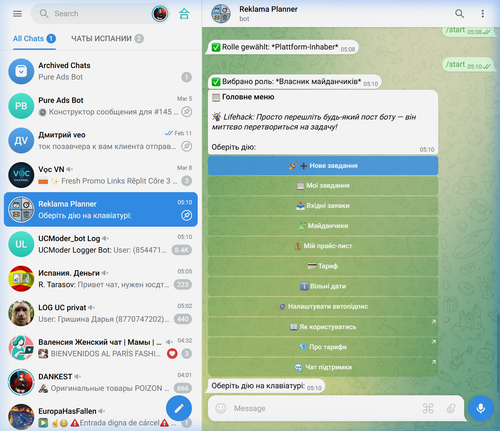Open the Vọc VN channel
This screenshot has width=500, height=431.
click(x=101, y=175)
